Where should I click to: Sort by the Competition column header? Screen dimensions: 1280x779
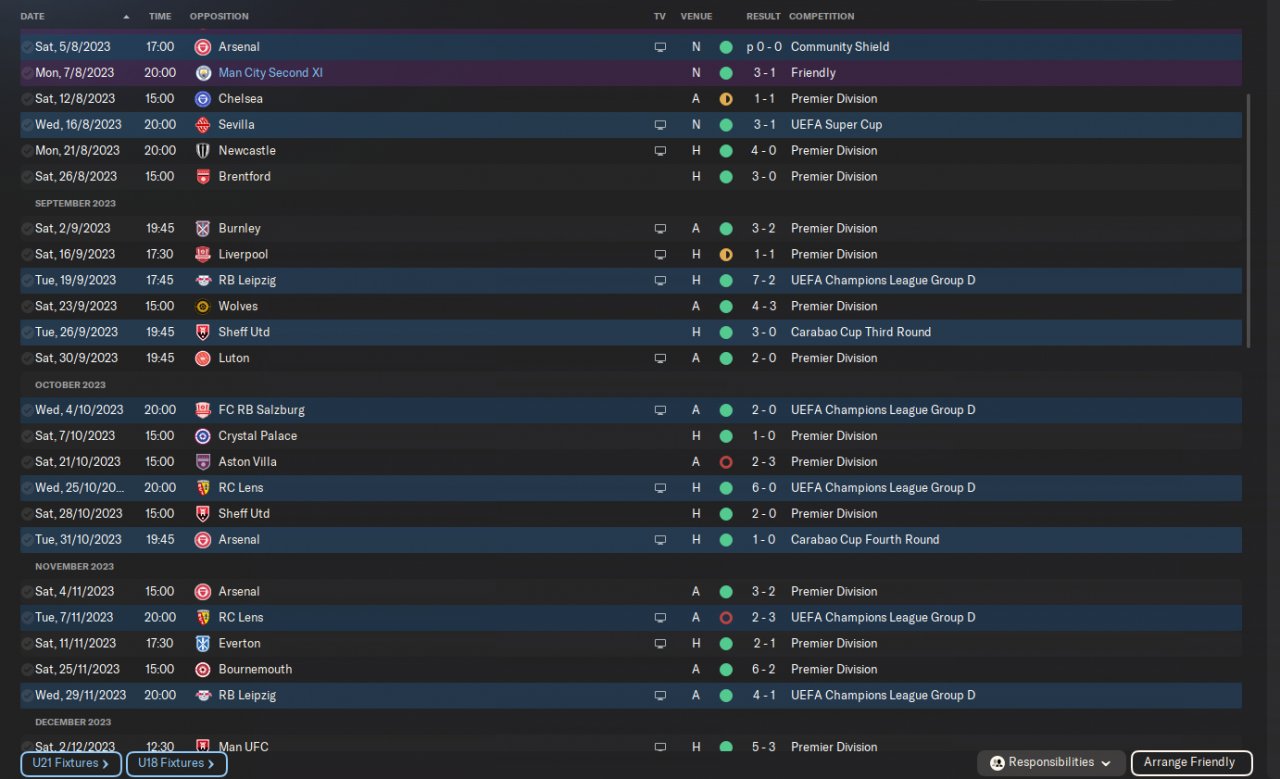[x=821, y=17]
